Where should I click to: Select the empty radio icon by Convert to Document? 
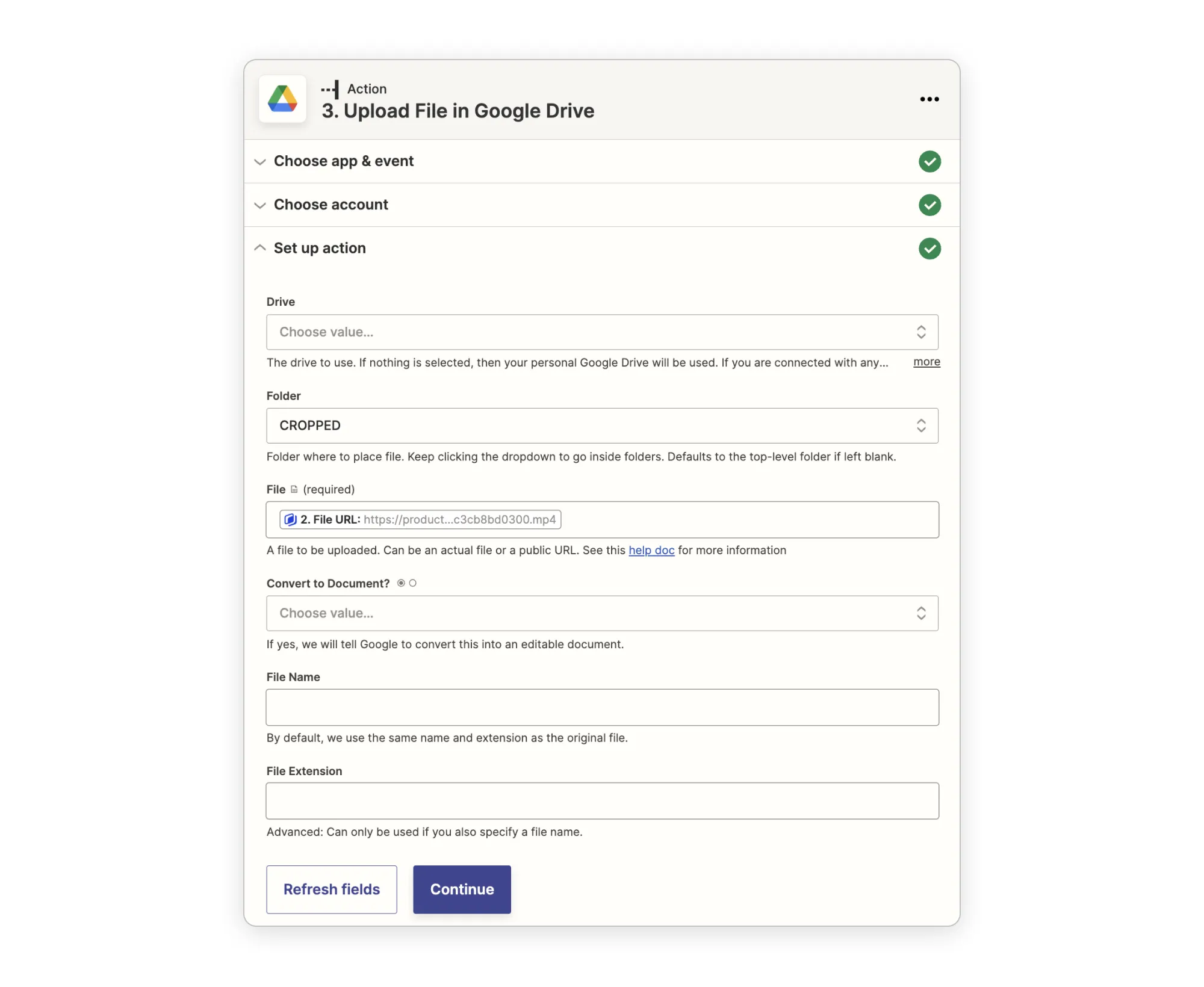coord(412,583)
